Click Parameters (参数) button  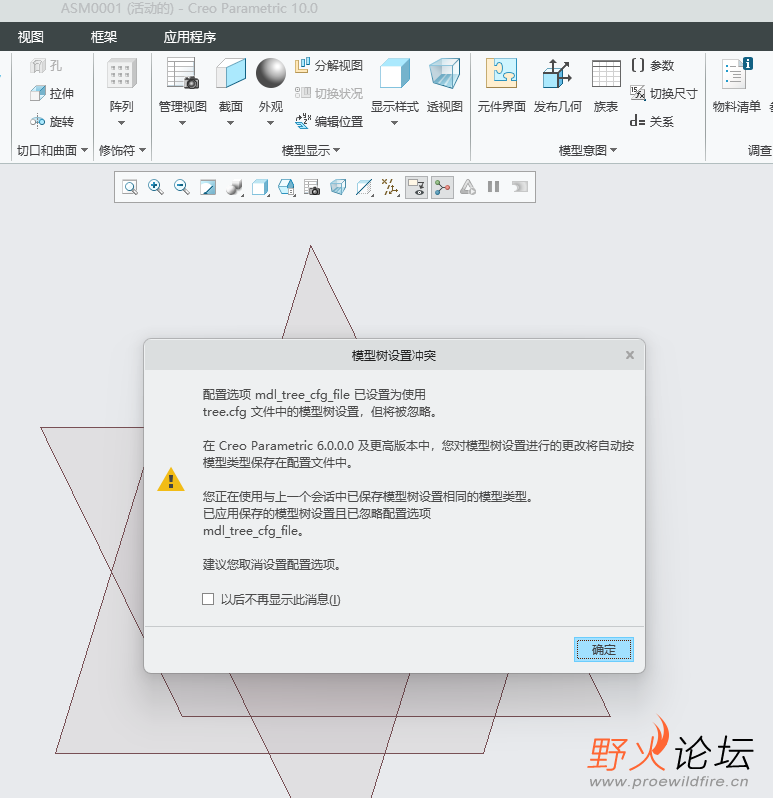652,66
